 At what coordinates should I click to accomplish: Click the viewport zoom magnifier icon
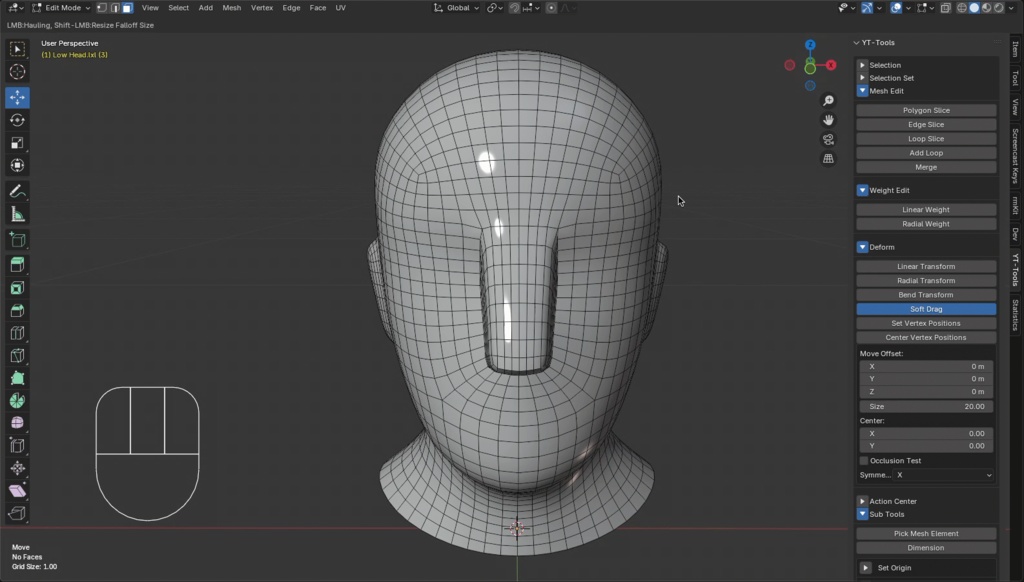coord(829,100)
